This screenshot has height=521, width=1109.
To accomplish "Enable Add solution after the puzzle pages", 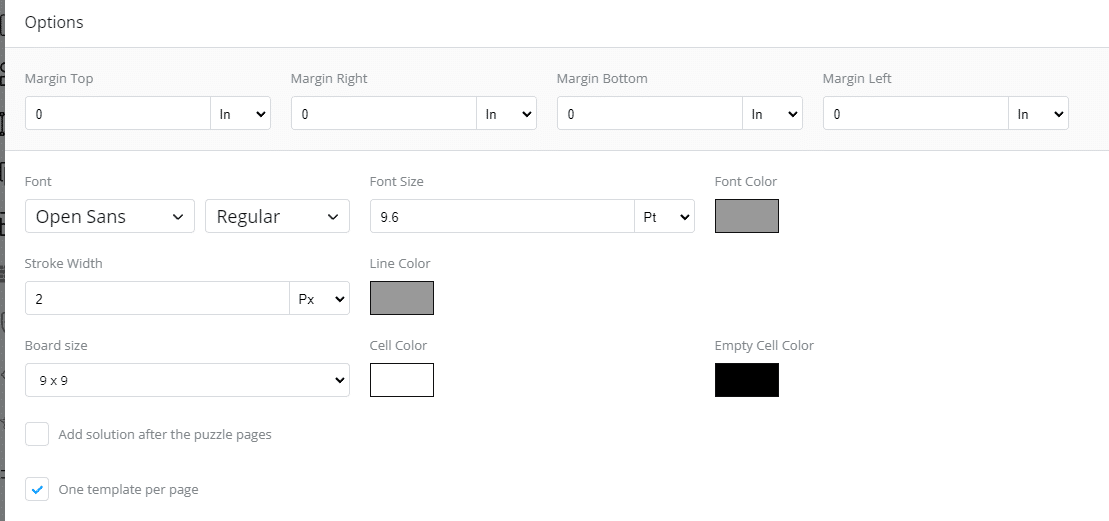I will [x=37, y=434].
